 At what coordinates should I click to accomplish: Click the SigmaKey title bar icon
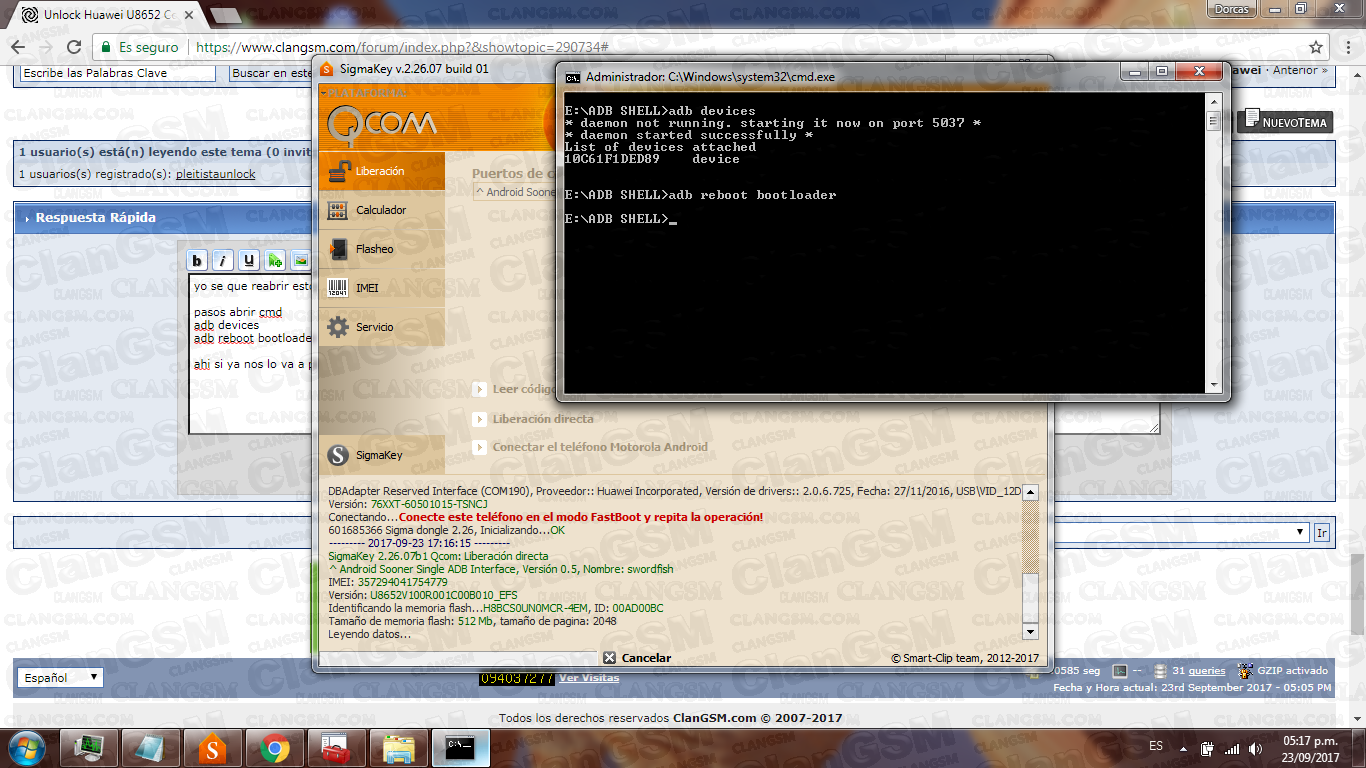pos(327,69)
